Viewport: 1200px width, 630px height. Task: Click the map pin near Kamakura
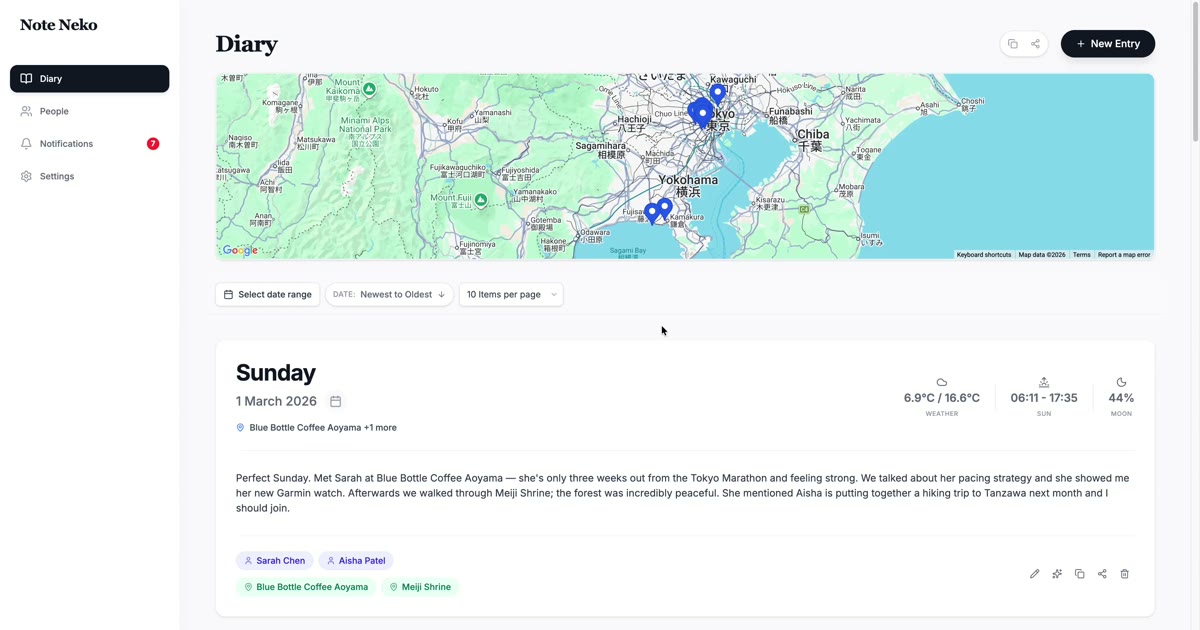coord(665,209)
